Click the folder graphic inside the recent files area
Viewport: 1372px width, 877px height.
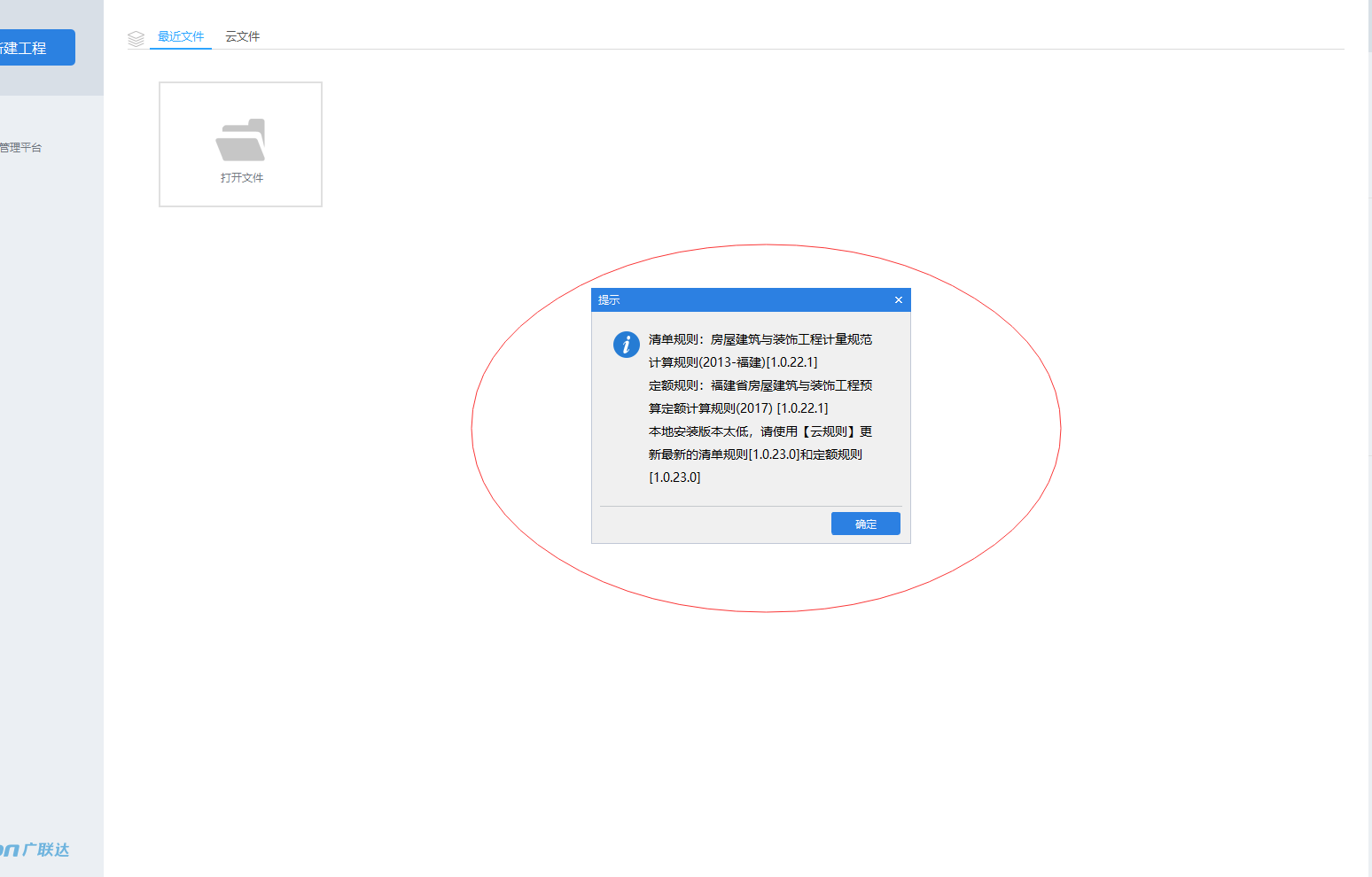coord(240,137)
